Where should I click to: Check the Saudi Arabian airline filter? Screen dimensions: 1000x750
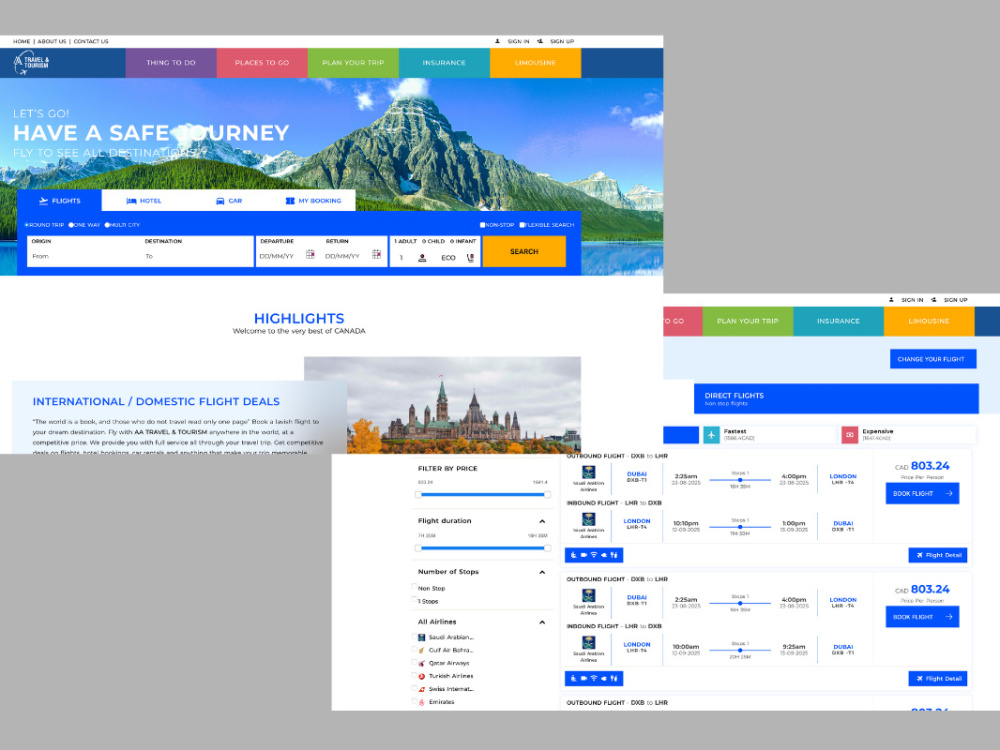point(415,637)
